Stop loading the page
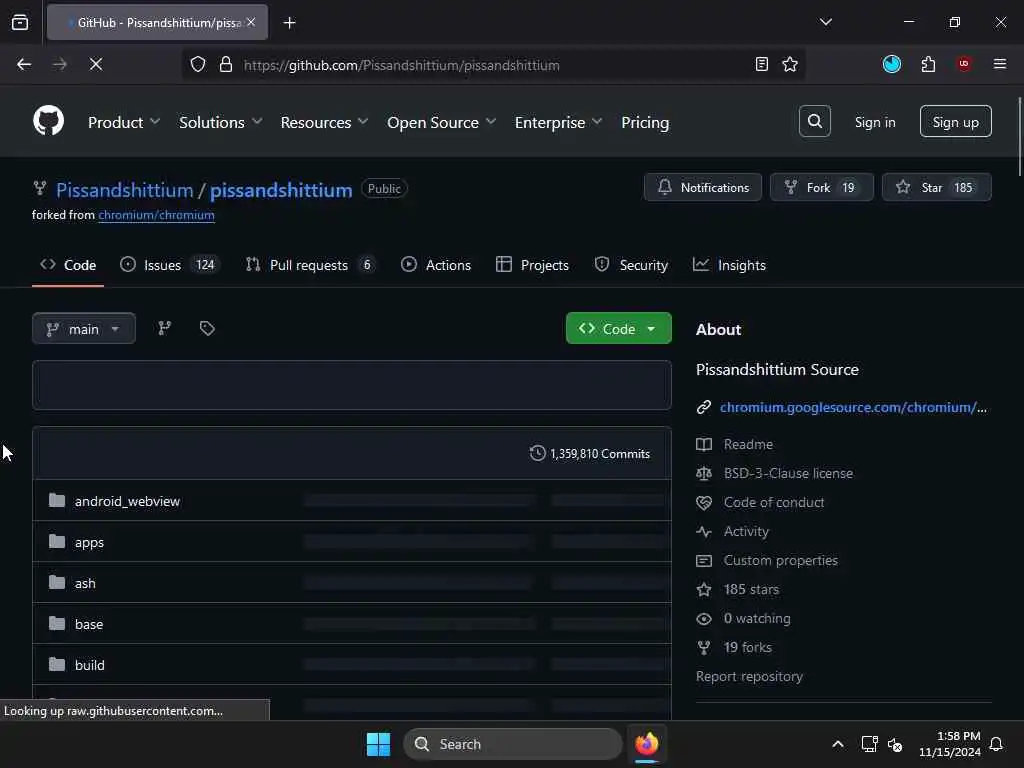 click(96, 64)
